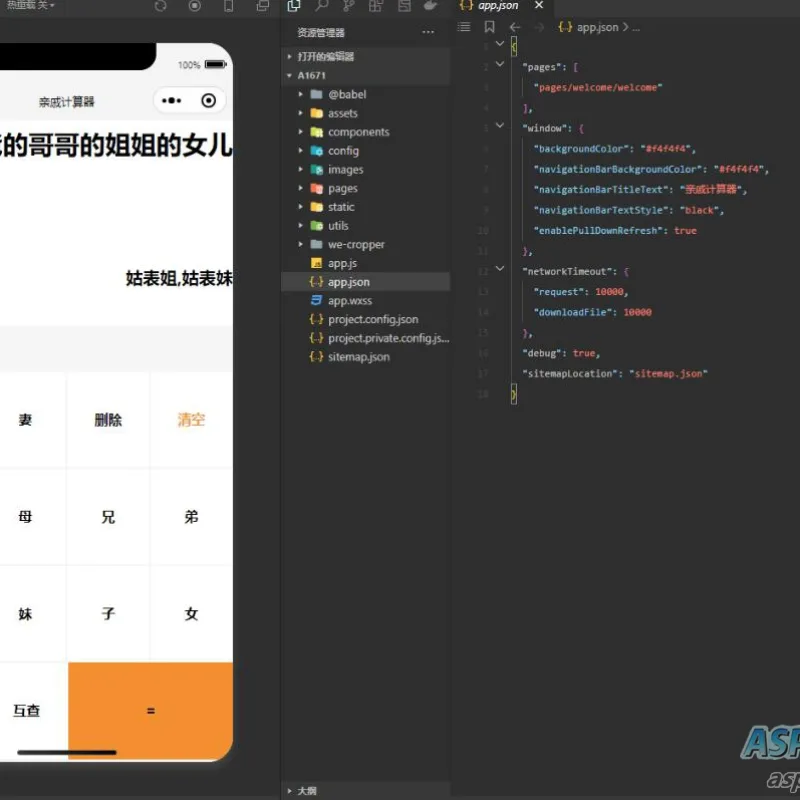Click the mini program capsule close circle
The width and height of the screenshot is (800, 800).
[208, 101]
